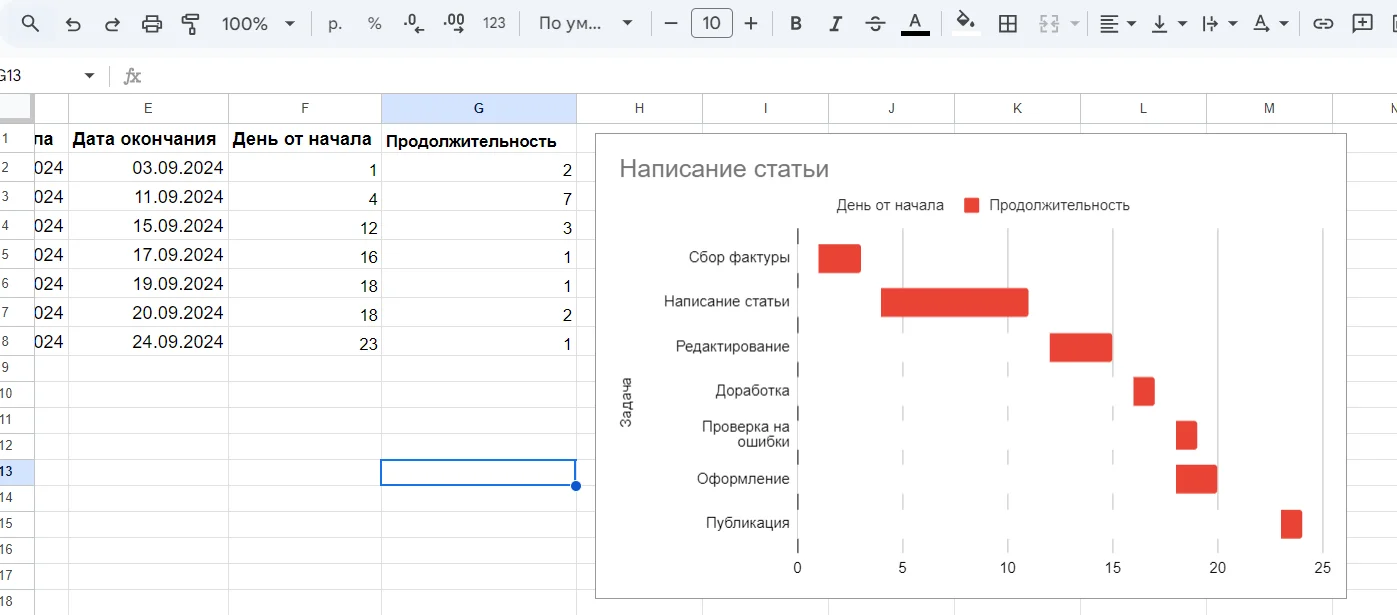The height and width of the screenshot is (615, 1397).
Task: Toggle bold formatting
Action: tap(796, 24)
